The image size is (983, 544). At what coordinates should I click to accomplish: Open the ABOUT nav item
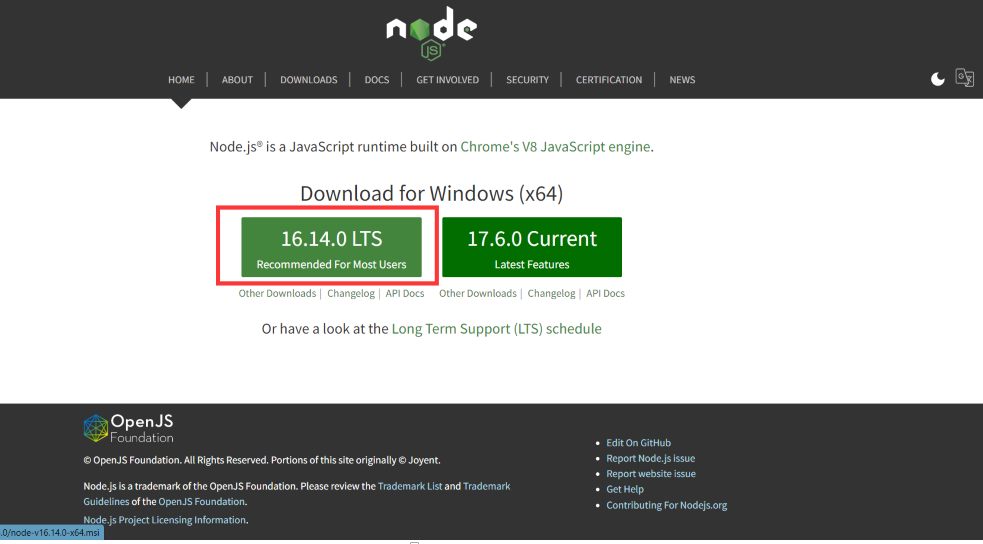pos(237,80)
